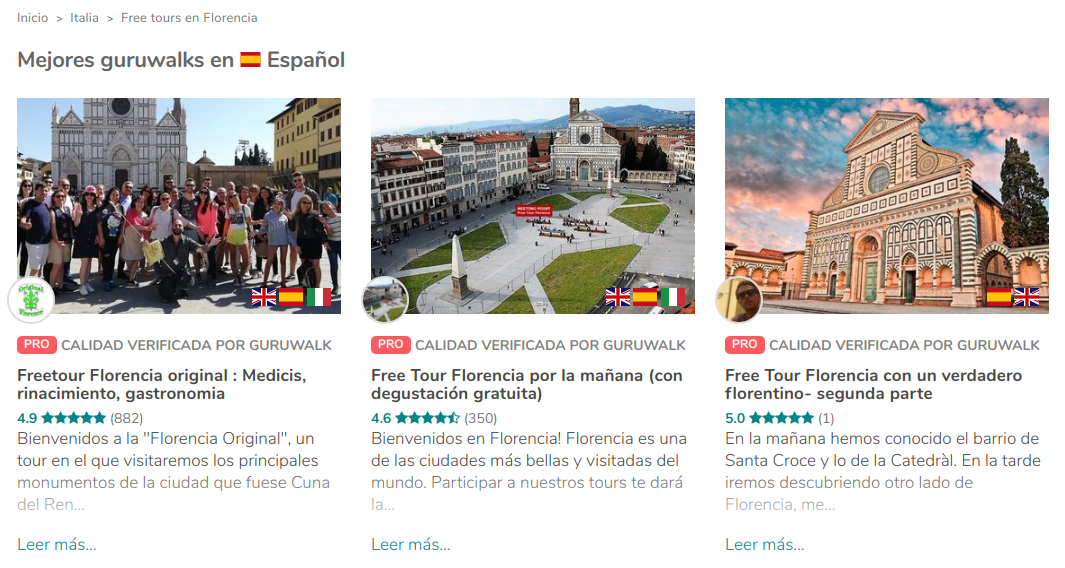Click the guide avatar on the morning tour card
This screenshot has width=1065, height=568.
click(385, 300)
